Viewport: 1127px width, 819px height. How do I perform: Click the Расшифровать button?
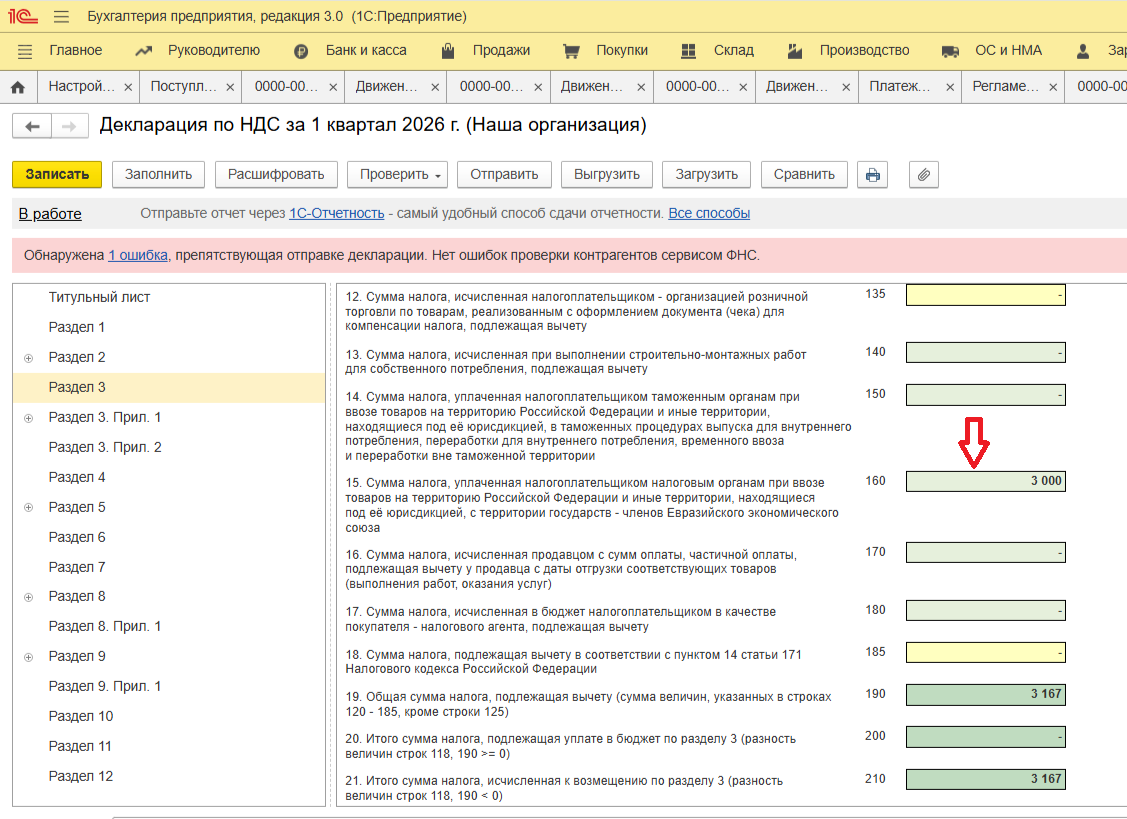(x=276, y=175)
